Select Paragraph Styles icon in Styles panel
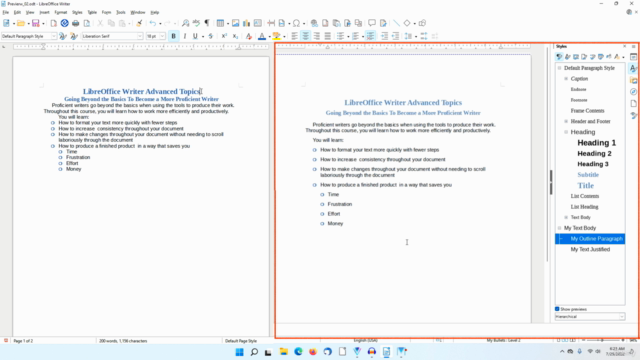The height and width of the screenshot is (360, 640). [559, 57]
